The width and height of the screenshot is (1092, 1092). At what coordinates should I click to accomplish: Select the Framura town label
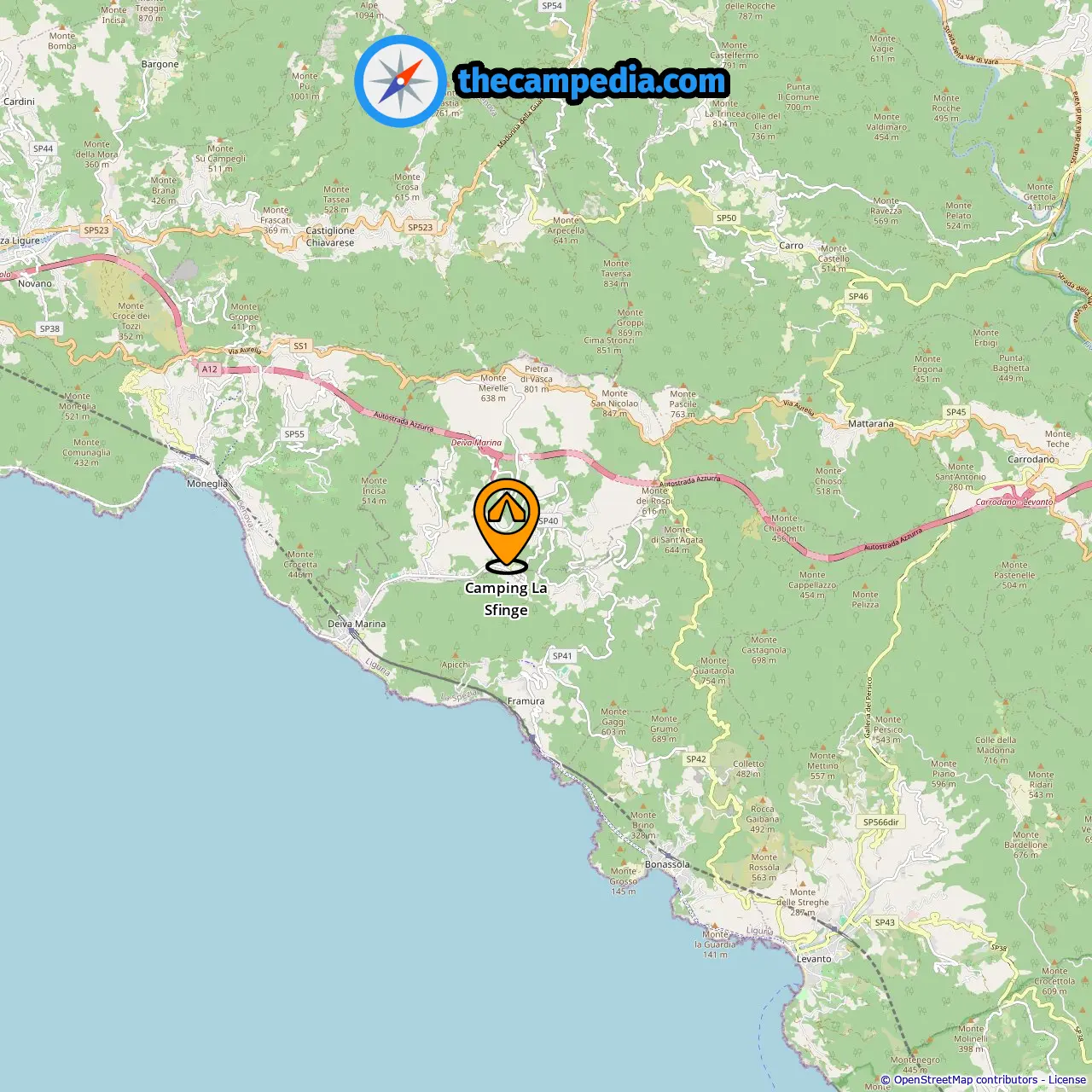coord(526,701)
